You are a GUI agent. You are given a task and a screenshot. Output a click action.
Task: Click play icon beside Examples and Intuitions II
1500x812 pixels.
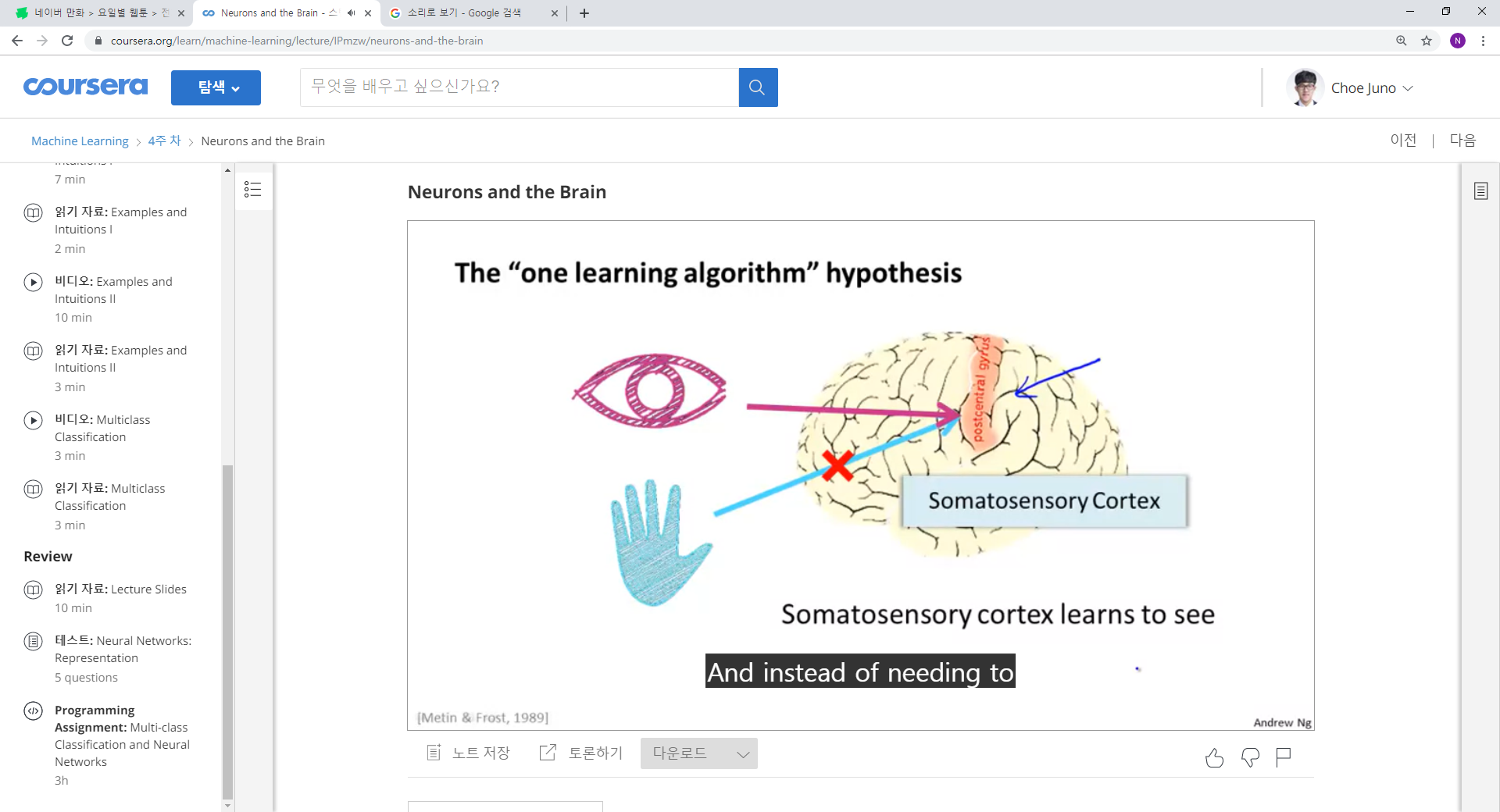click(33, 282)
